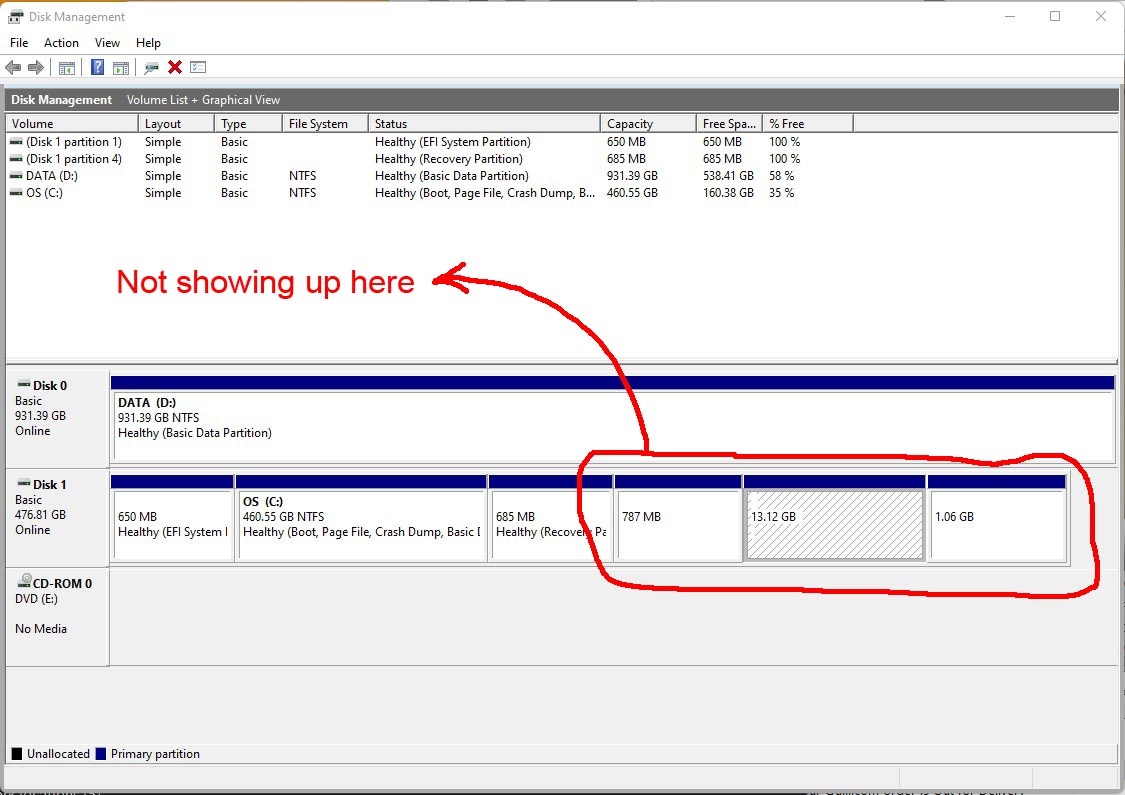Open the Help menu
This screenshot has width=1125, height=795.
pos(149,43)
